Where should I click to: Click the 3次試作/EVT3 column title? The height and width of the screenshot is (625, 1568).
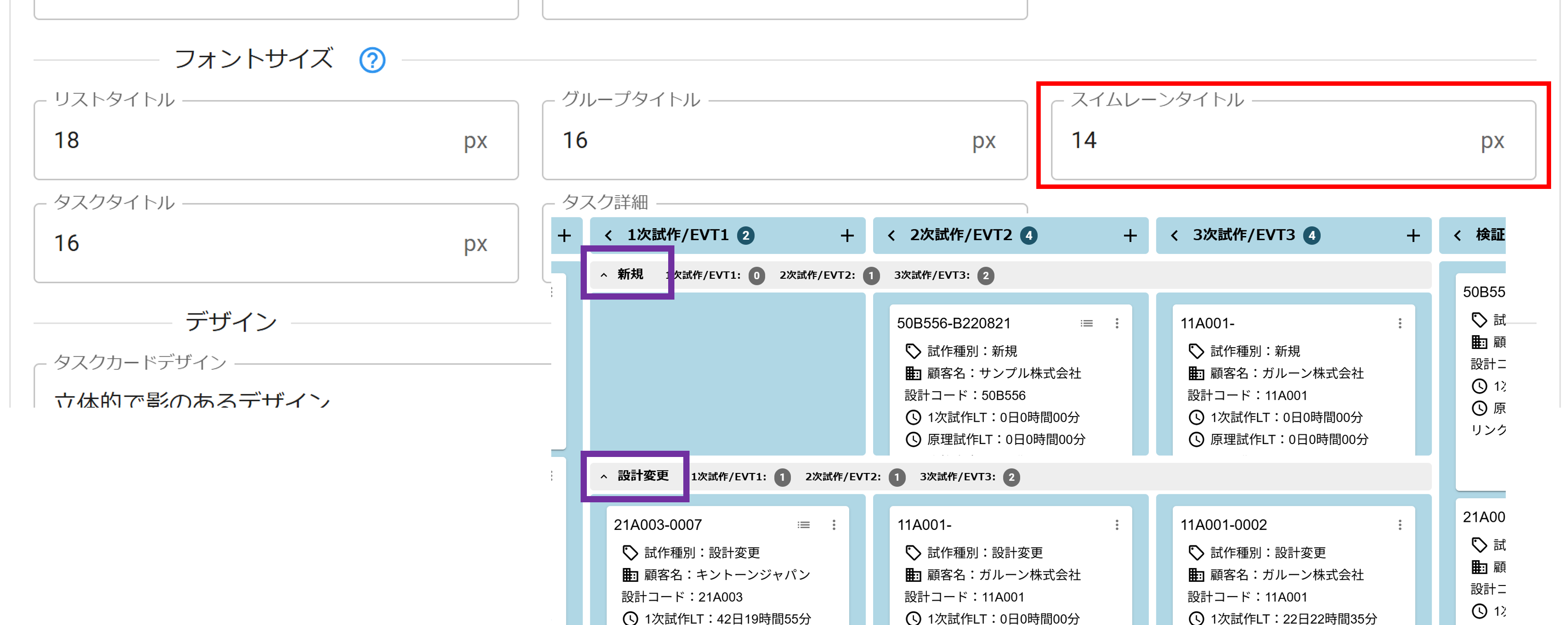[x=1243, y=235]
